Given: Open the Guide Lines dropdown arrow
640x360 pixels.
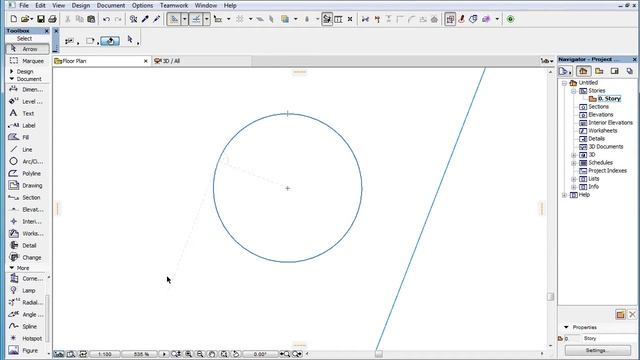Looking at the screenshot, I should pos(184,19).
